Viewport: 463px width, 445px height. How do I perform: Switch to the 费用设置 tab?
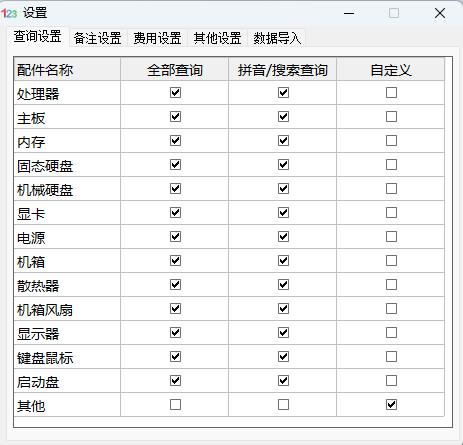coord(157,38)
